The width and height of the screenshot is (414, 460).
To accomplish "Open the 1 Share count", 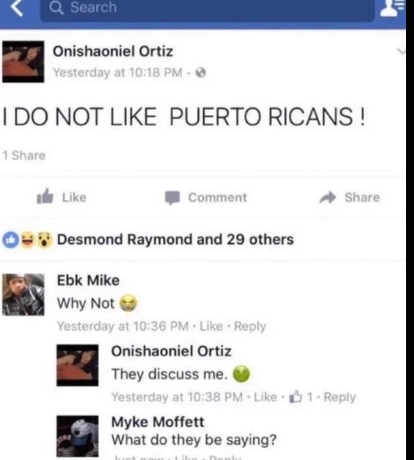I will tap(24, 155).
